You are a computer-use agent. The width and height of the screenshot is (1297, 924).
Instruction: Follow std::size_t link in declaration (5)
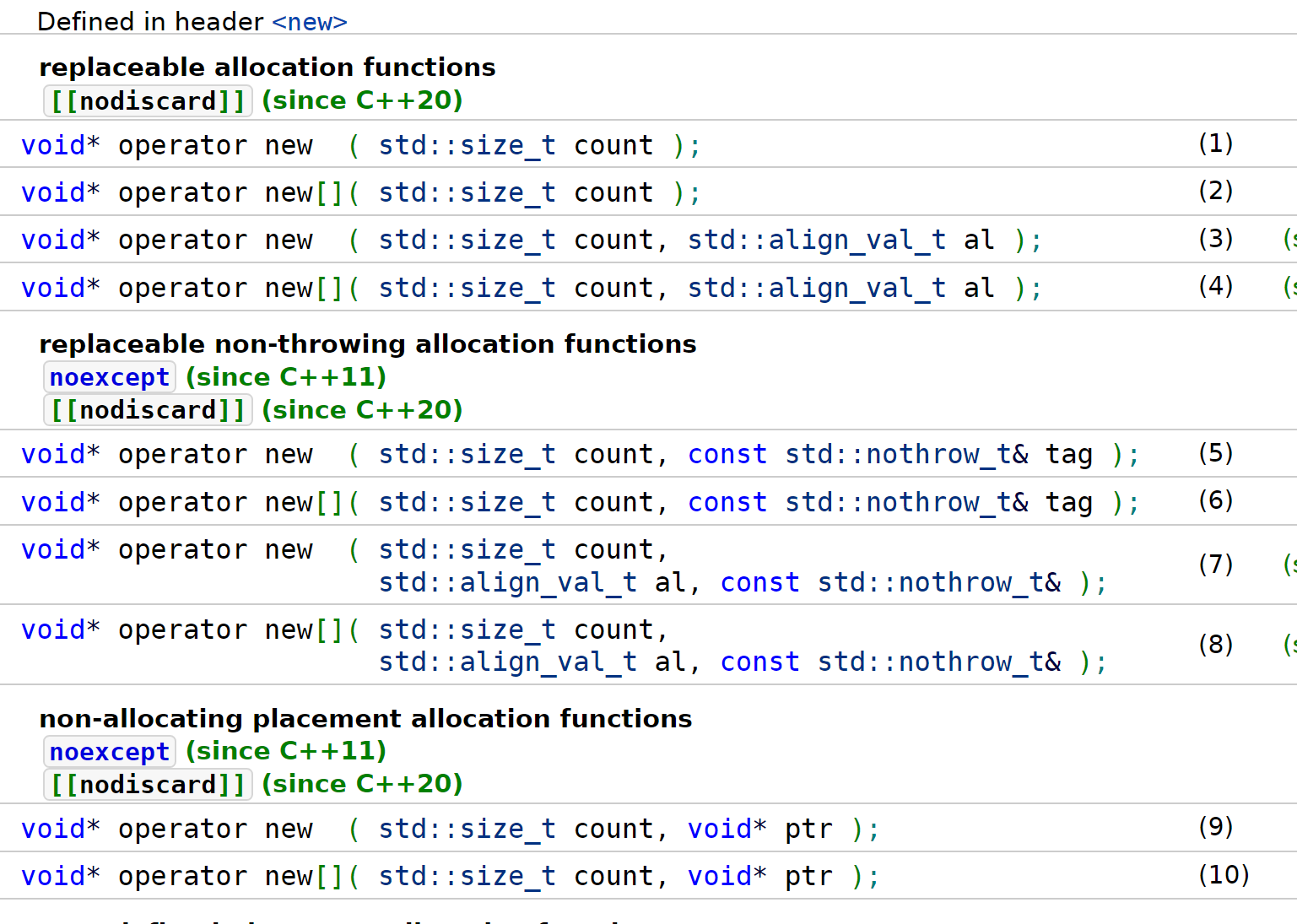point(467,454)
